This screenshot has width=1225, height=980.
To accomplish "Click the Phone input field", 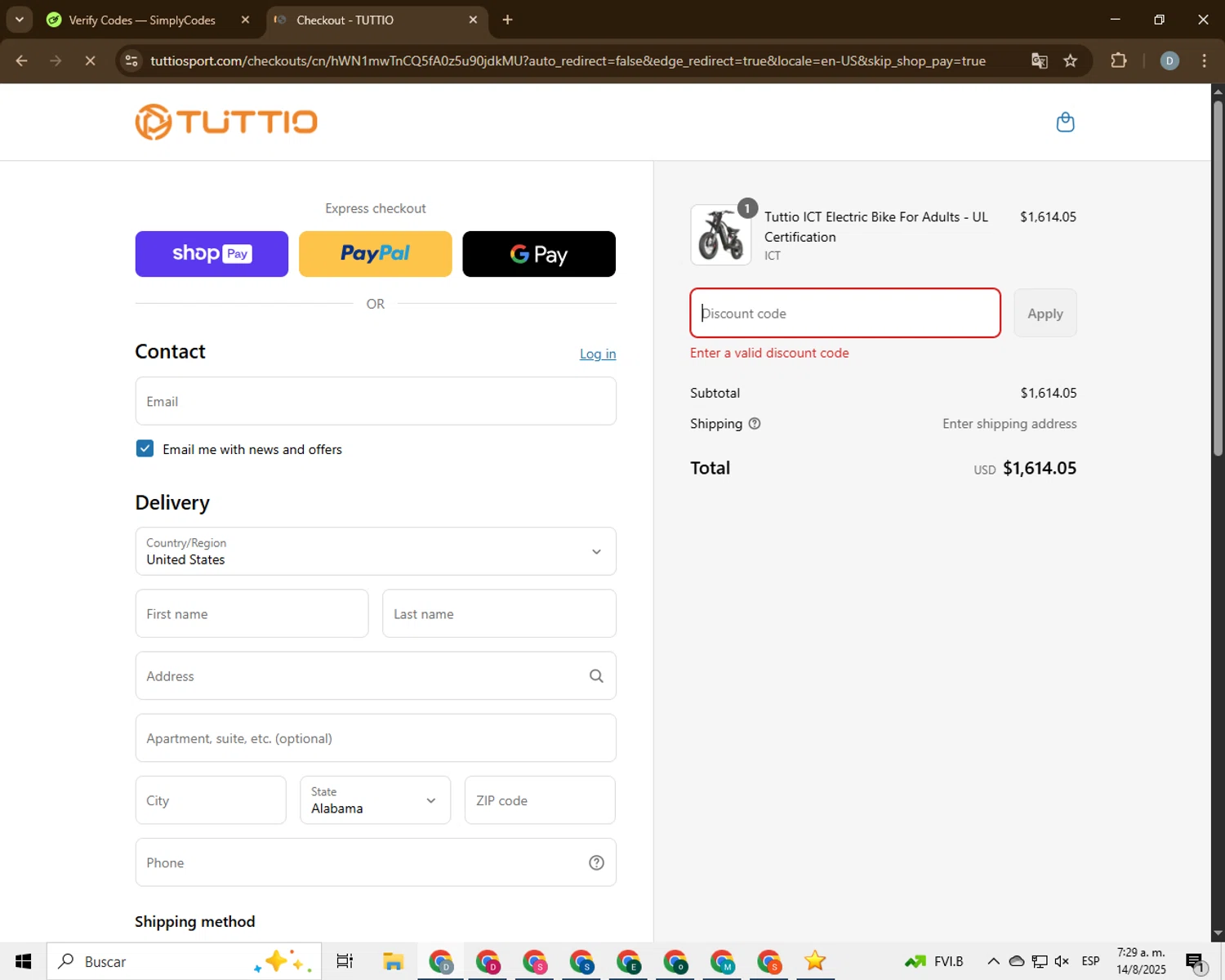I will pos(376,862).
